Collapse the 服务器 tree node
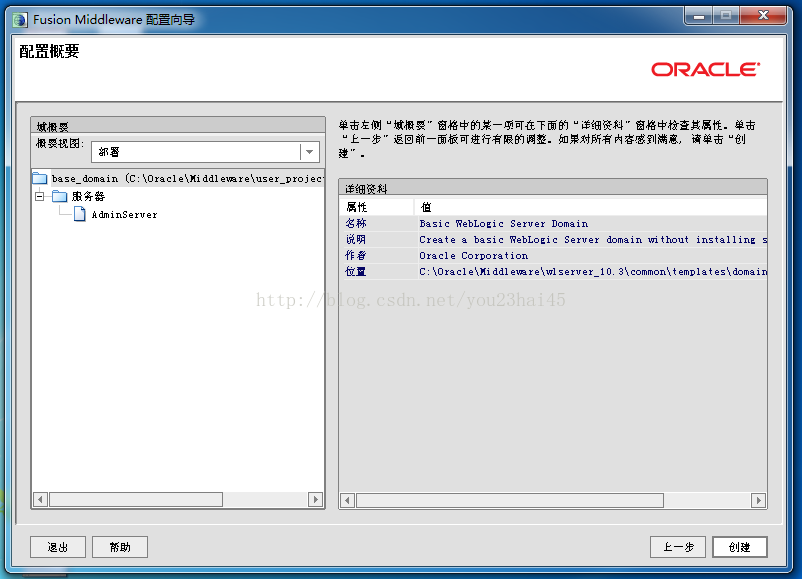 coord(39,196)
